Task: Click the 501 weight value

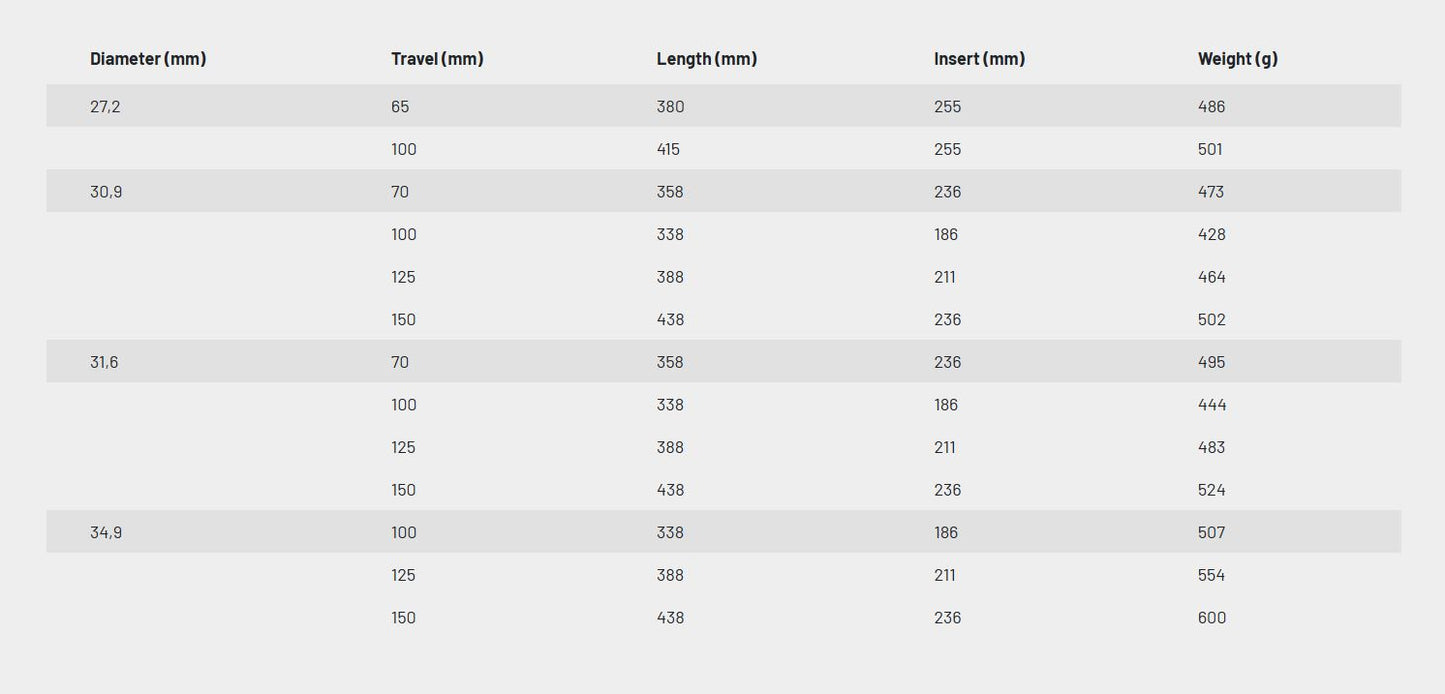Action: tap(1210, 150)
